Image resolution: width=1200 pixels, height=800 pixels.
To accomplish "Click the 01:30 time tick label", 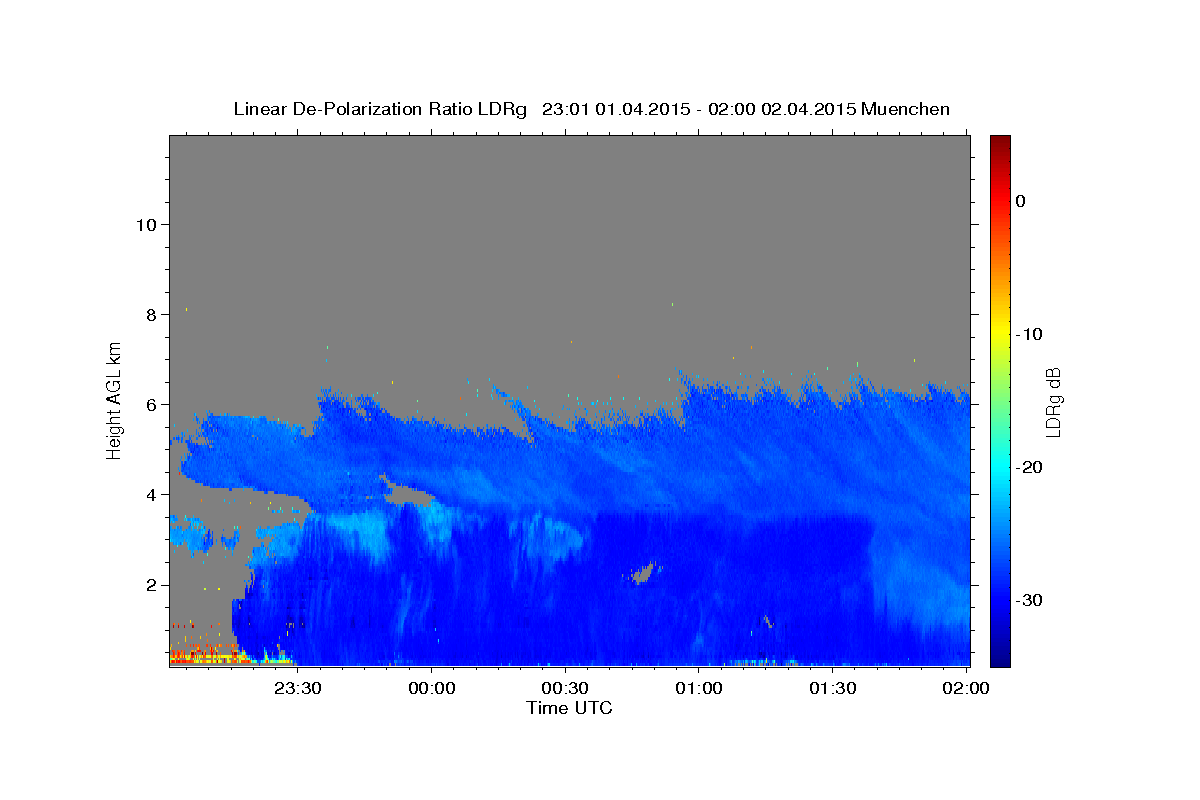I will pyautogui.click(x=833, y=688).
